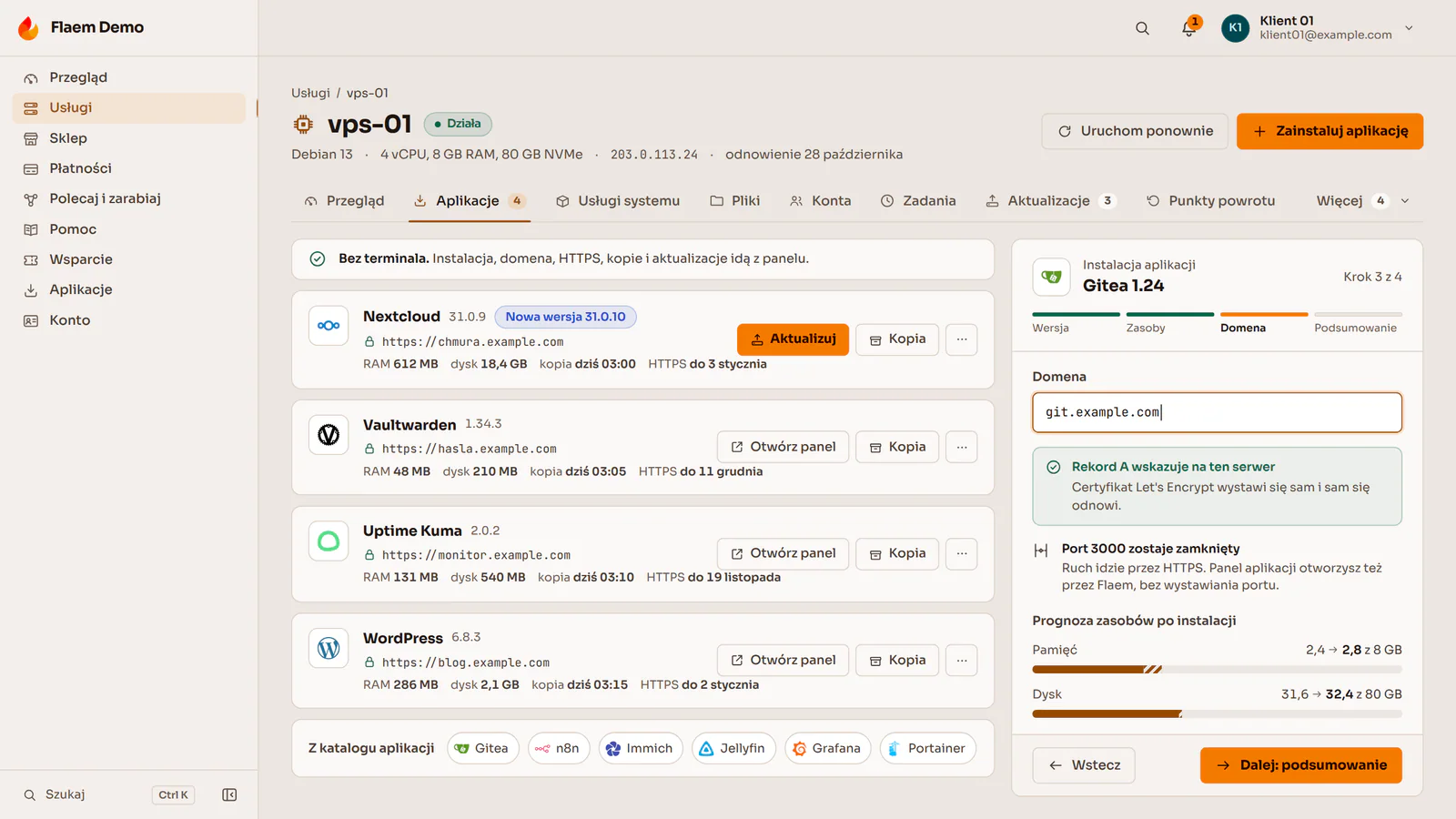Collapse the sidebar panel icon
This screenshot has height=819, width=1456.
(x=229, y=794)
